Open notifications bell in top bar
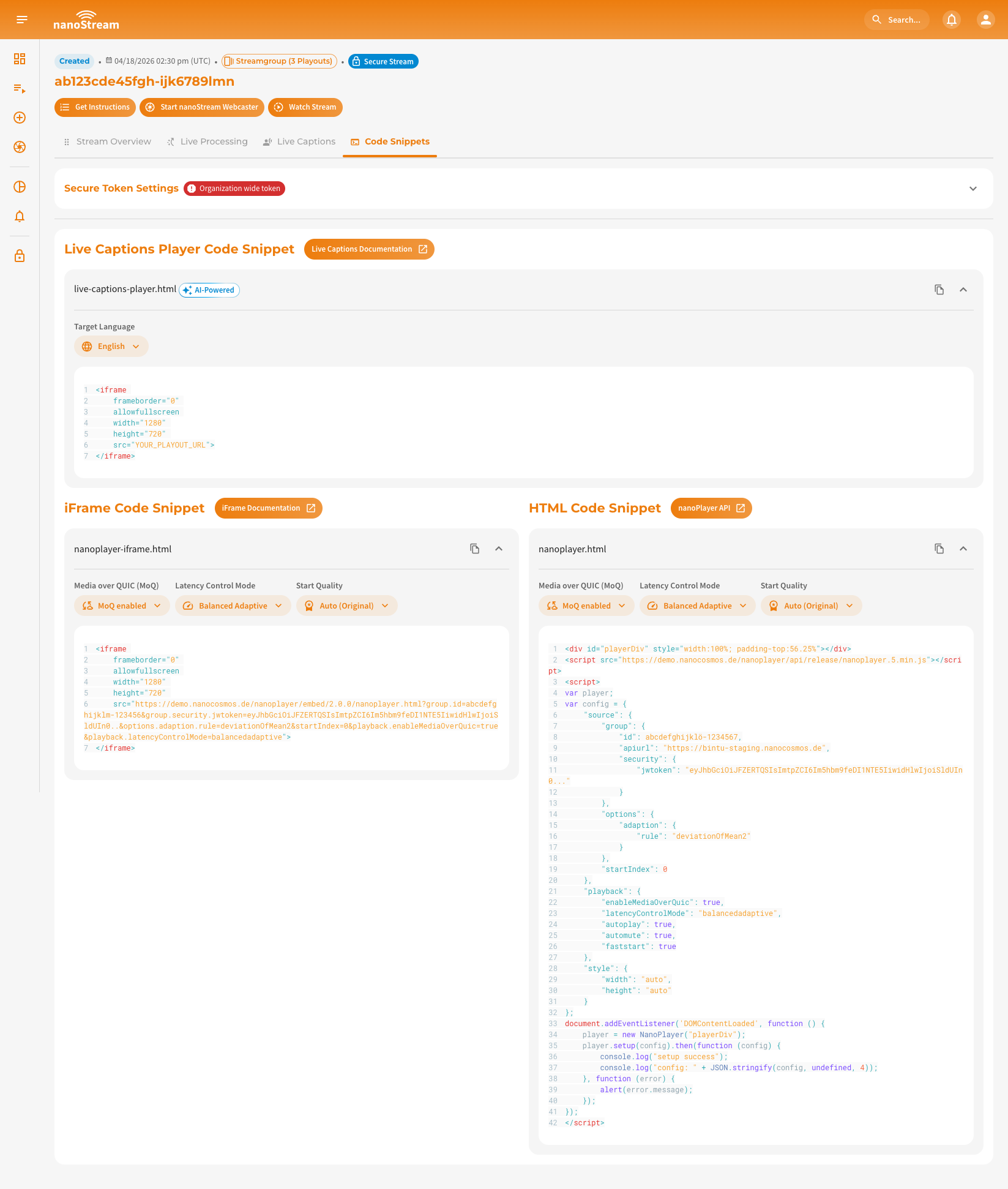The width and height of the screenshot is (1008, 1189). coord(951,20)
